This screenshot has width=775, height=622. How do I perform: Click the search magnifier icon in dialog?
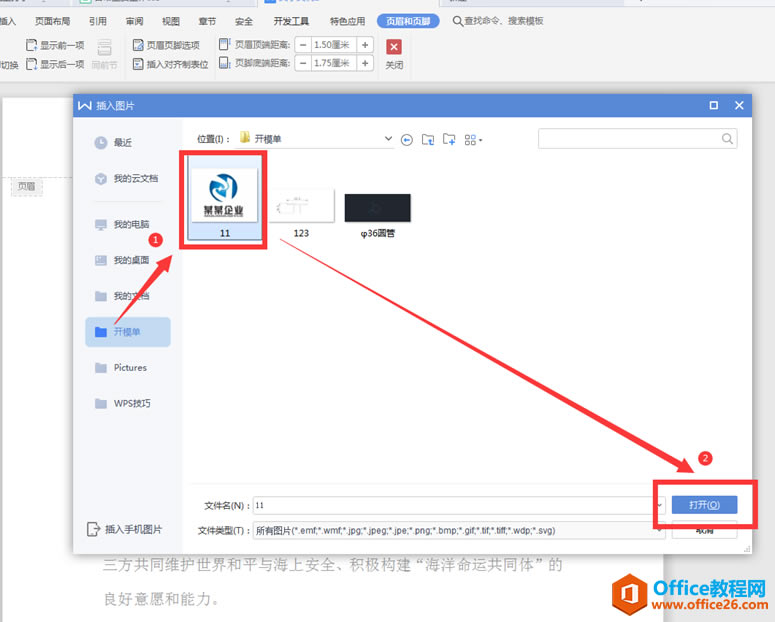tap(727, 139)
